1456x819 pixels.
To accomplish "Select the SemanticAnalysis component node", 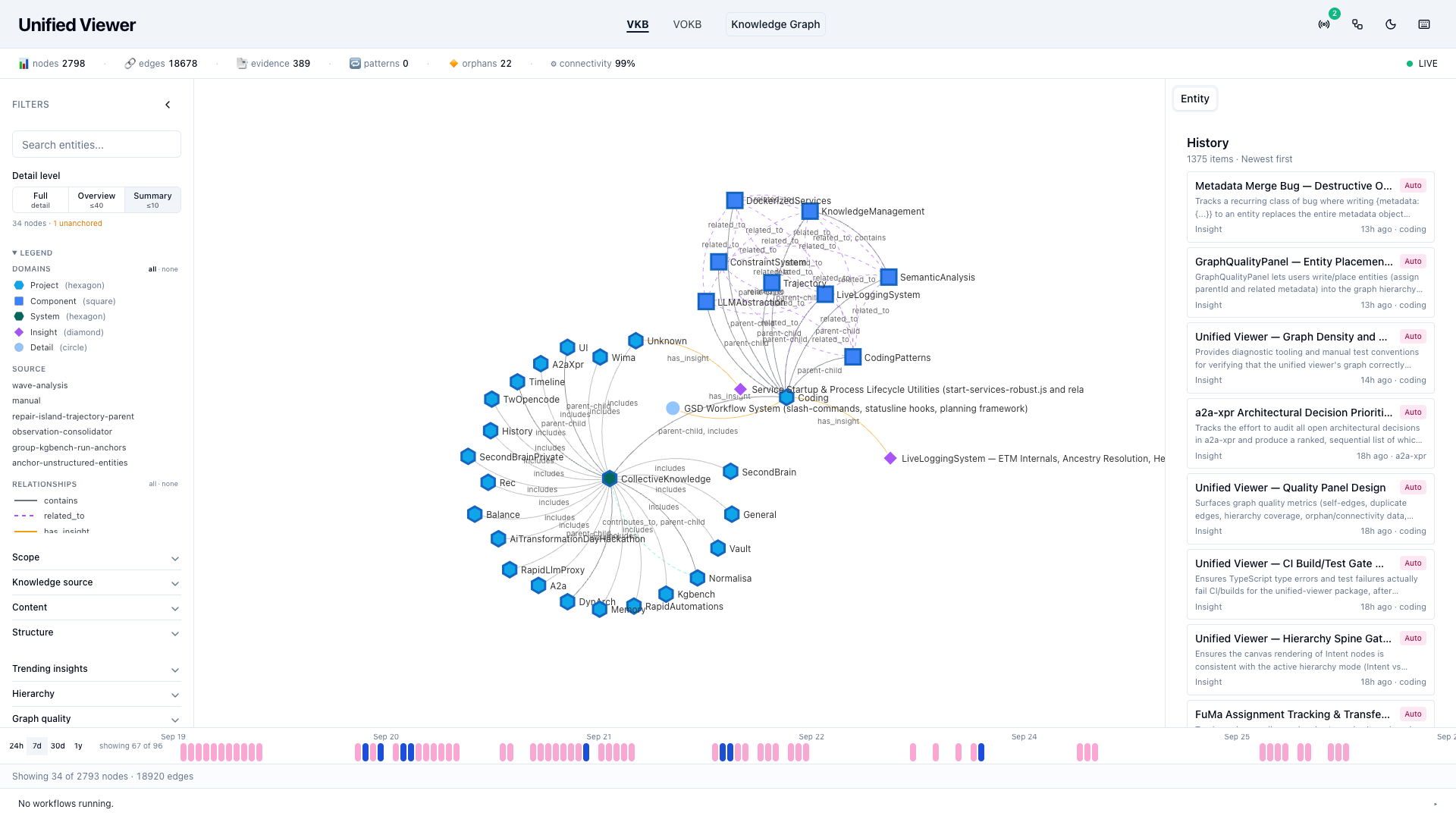I will coord(889,277).
